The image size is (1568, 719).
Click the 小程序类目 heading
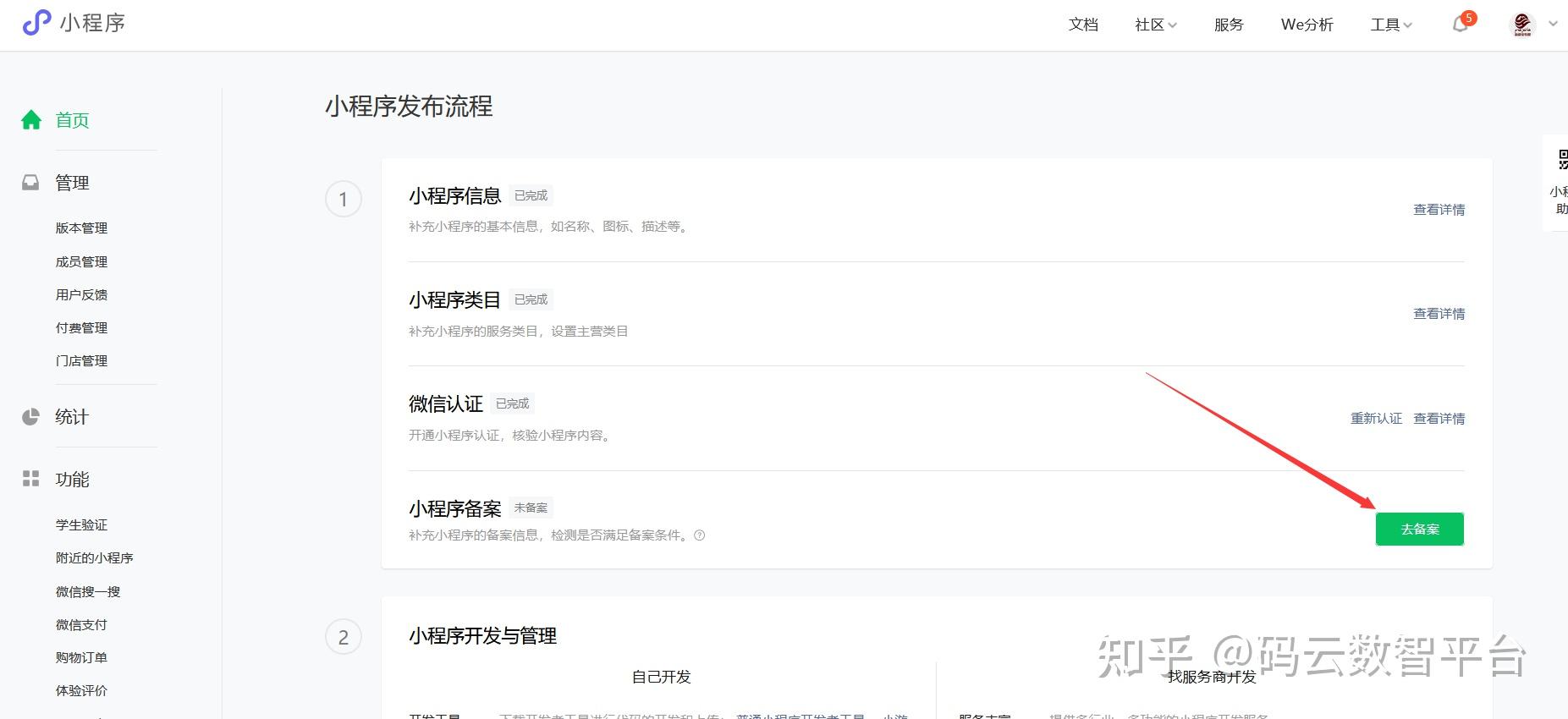click(455, 300)
